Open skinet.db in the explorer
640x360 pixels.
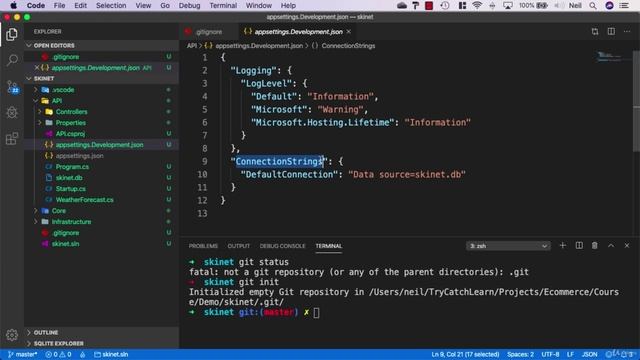(69, 178)
